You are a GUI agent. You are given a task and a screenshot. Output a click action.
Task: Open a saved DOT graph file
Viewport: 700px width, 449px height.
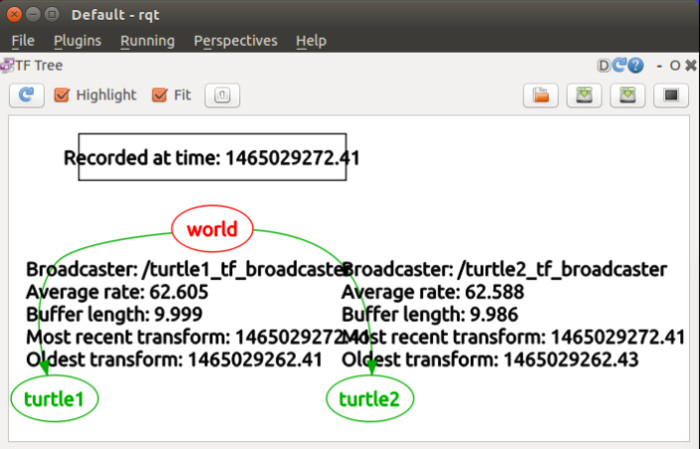pyautogui.click(x=541, y=95)
